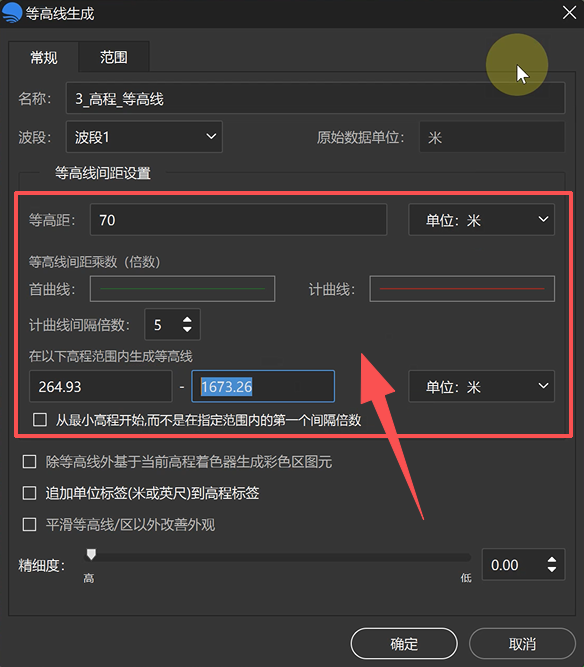Increase the precision value with up arrow
This screenshot has width=584, height=667.
click(551, 560)
